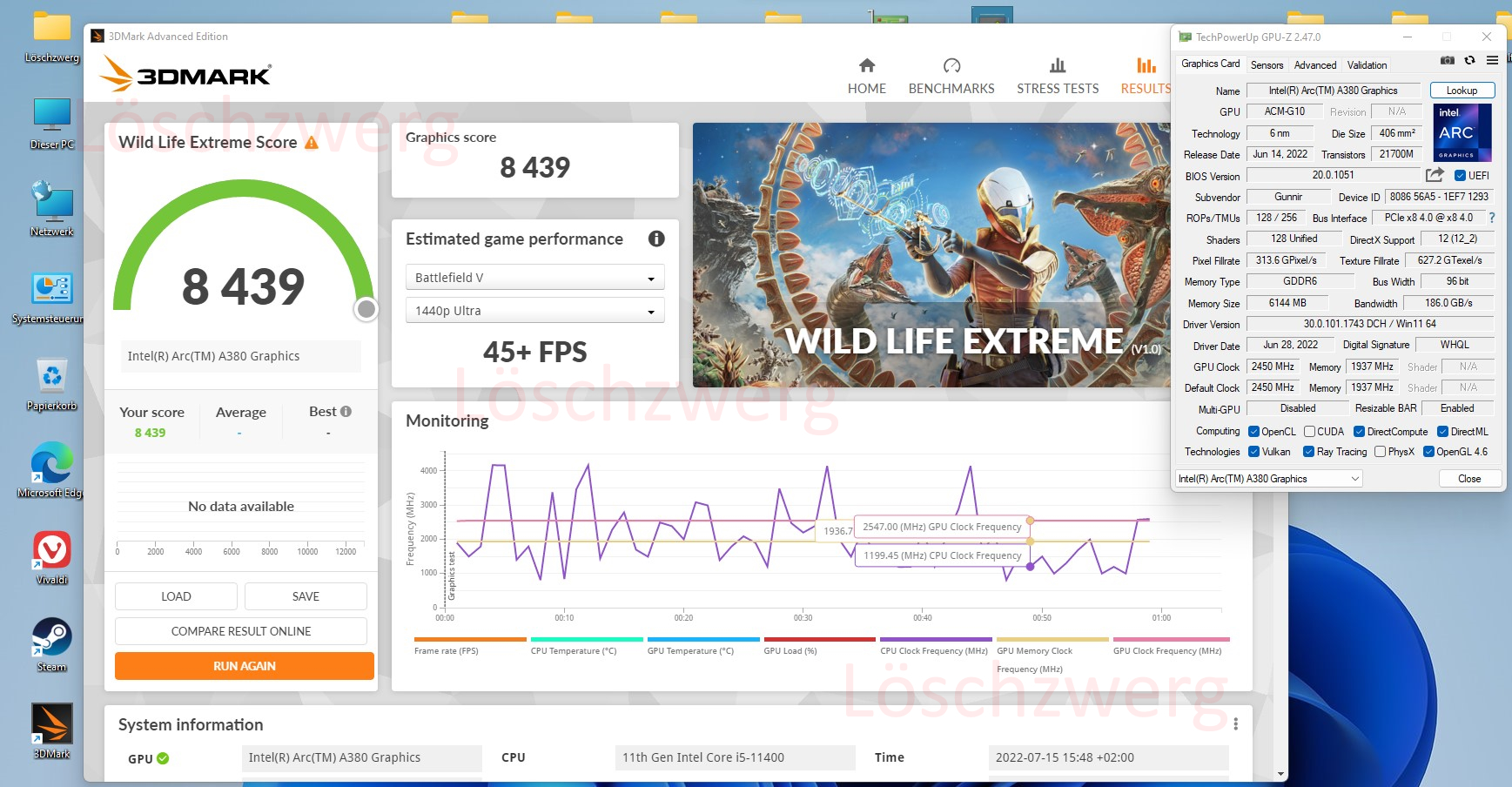
Task: Launch Steam desktop shortcut
Action: click(52, 645)
